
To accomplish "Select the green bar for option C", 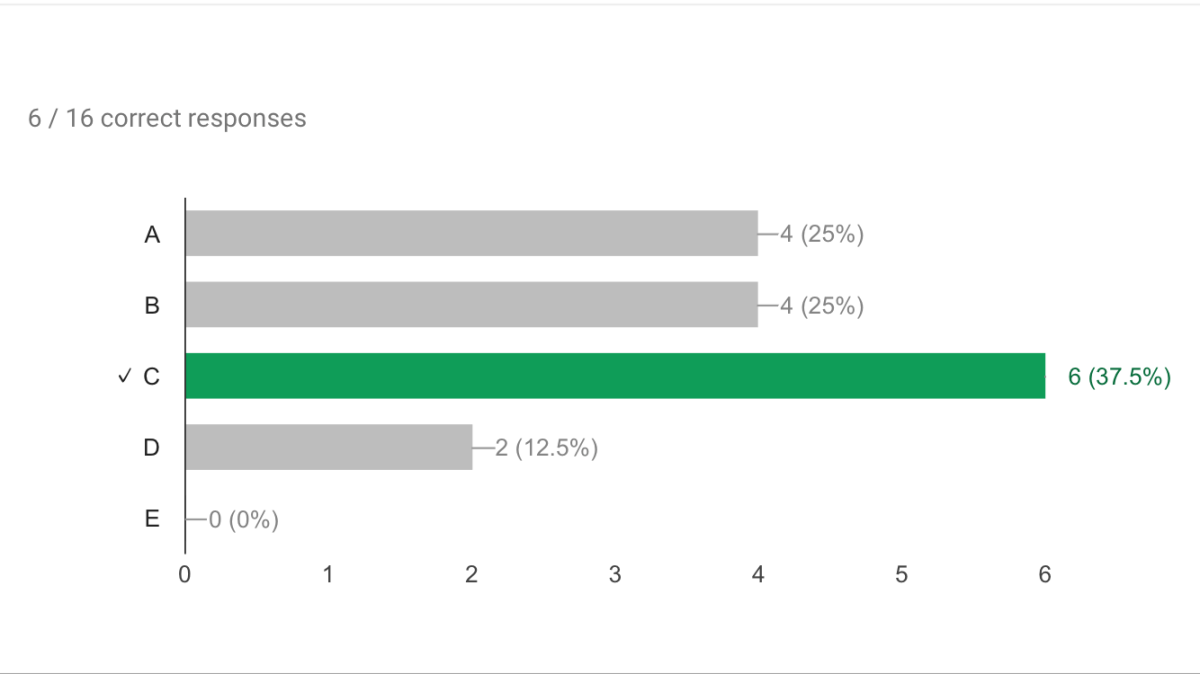I will click(614, 376).
